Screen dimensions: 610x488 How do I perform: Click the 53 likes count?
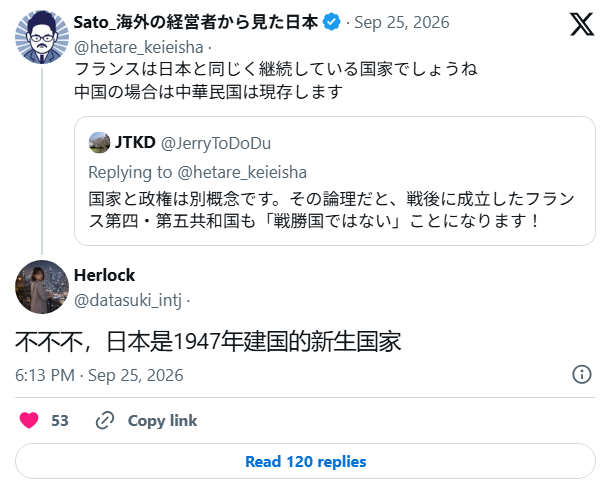point(60,421)
